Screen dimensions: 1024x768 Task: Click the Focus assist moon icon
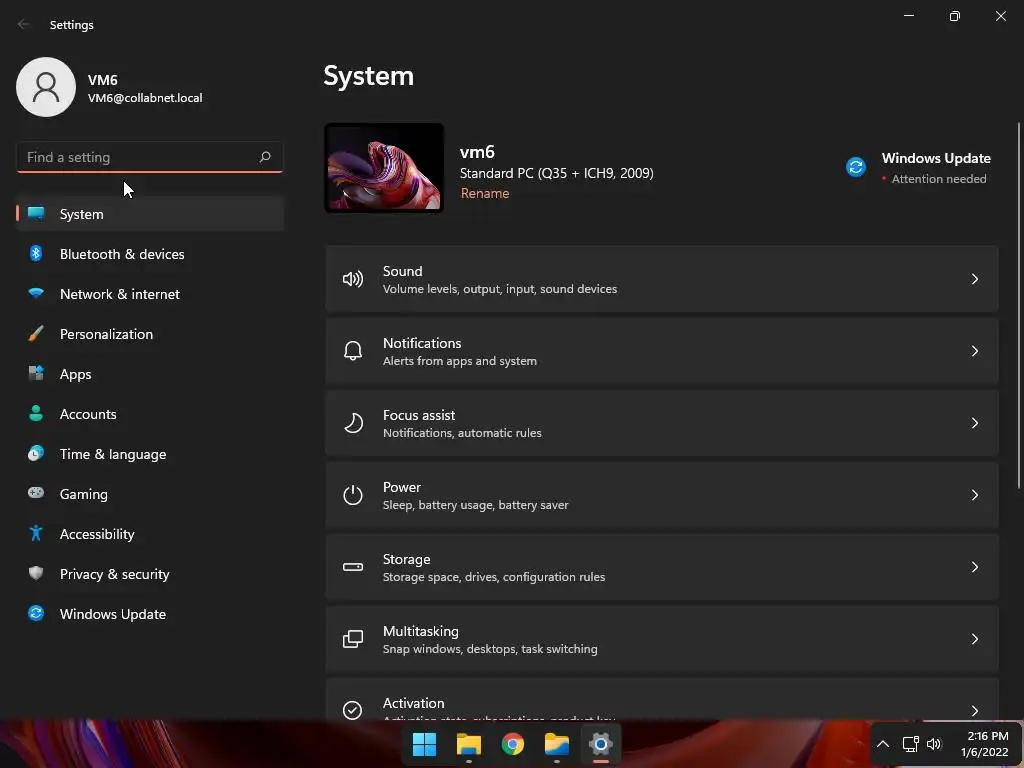tap(353, 423)
